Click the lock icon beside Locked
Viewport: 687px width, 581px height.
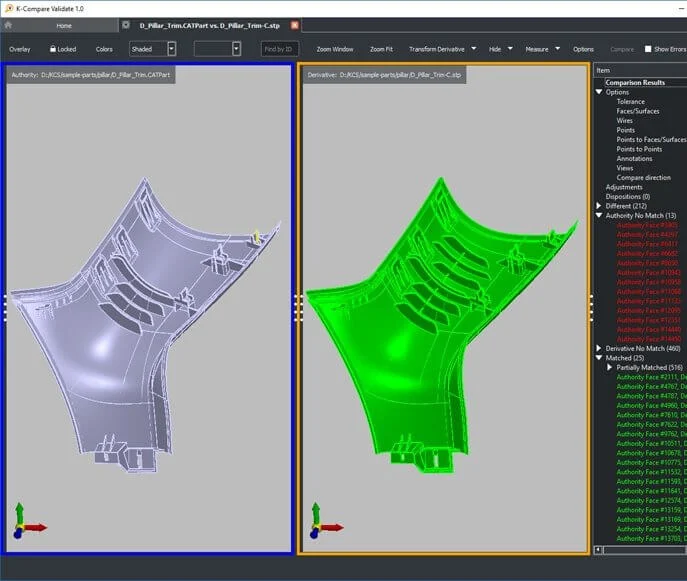click(x=53, y=48)
